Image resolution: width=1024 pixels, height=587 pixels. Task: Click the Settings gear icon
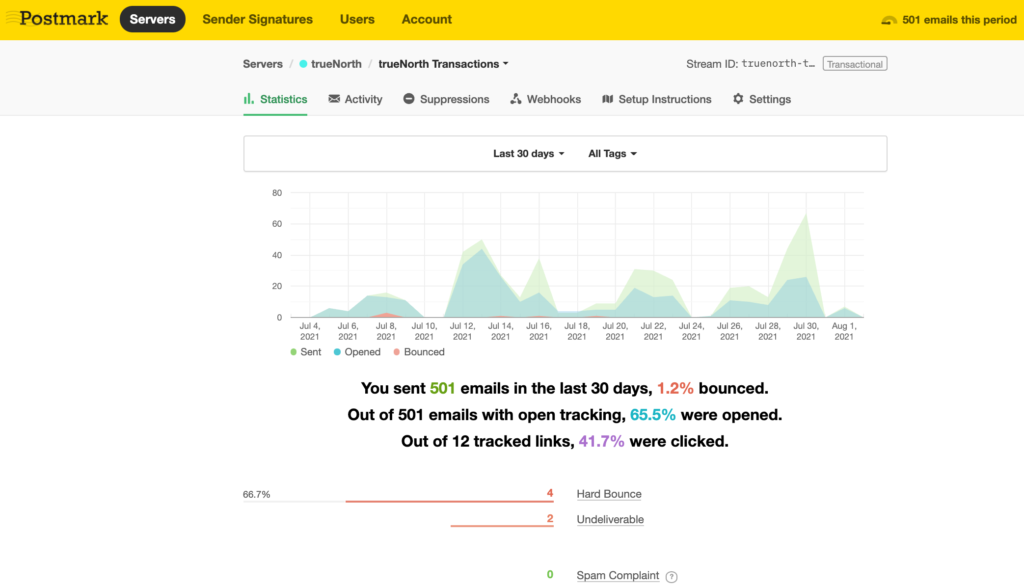click(738, 99)
